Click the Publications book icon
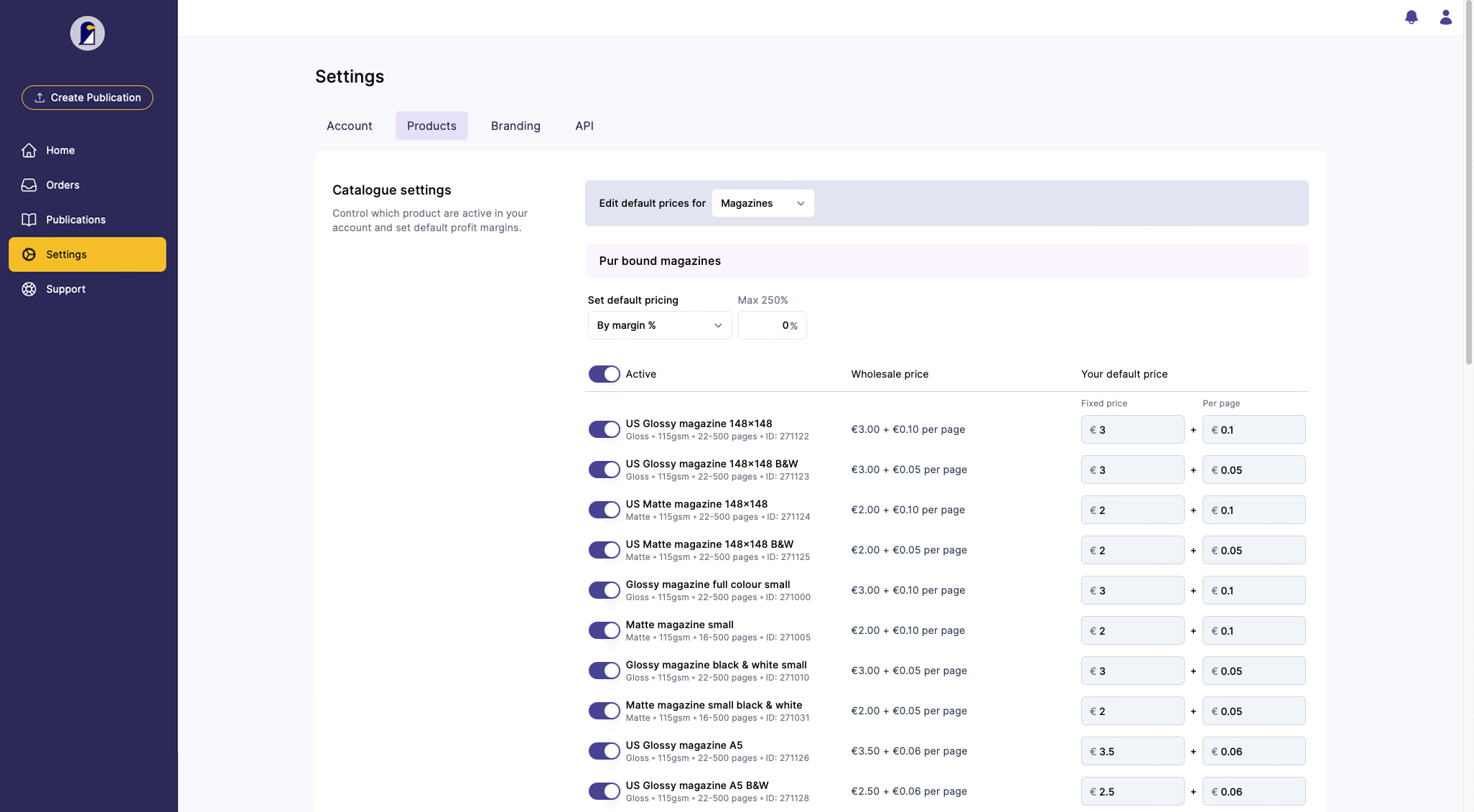The height and width of the screenshot is (812, 1474). 29,220
